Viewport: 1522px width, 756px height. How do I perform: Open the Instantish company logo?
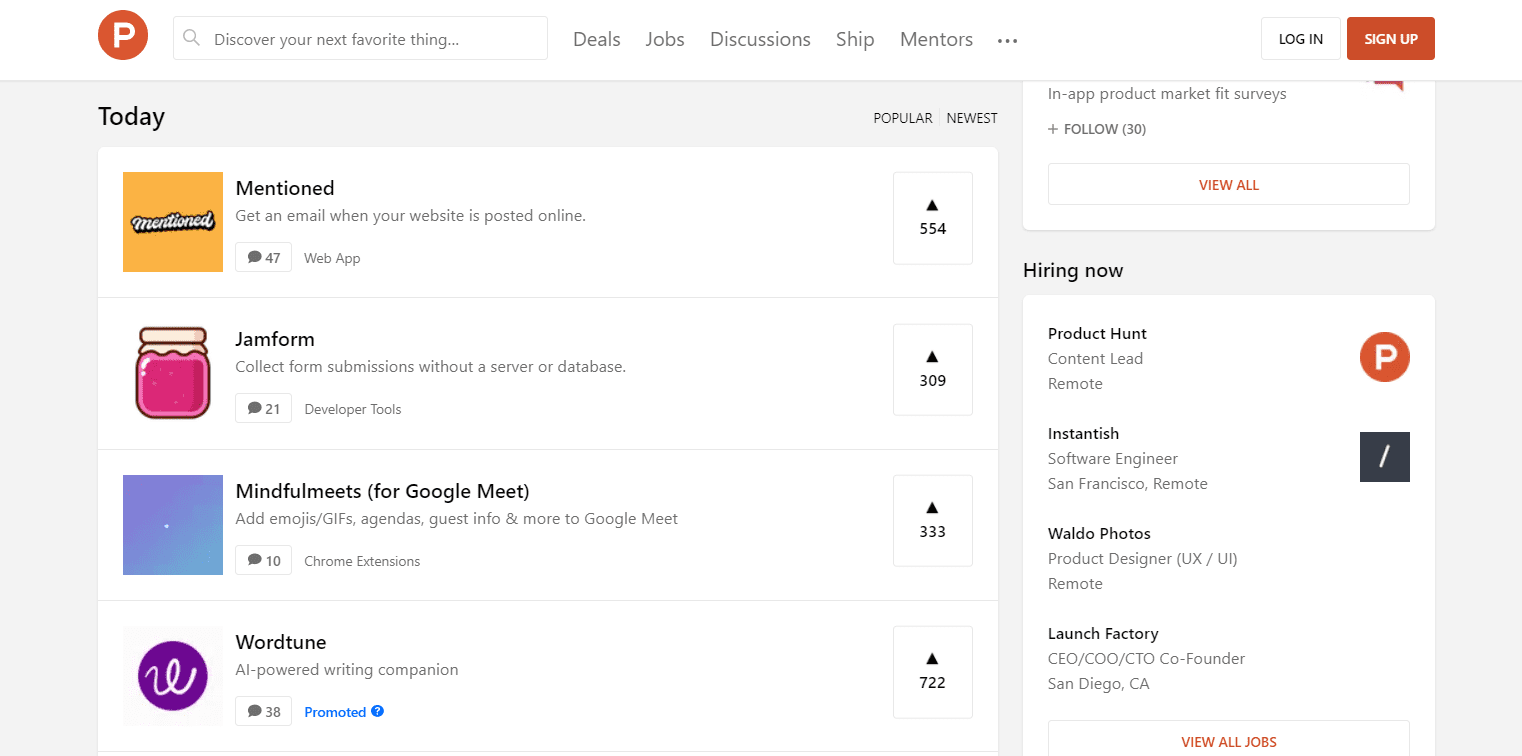click(1385, 457)
